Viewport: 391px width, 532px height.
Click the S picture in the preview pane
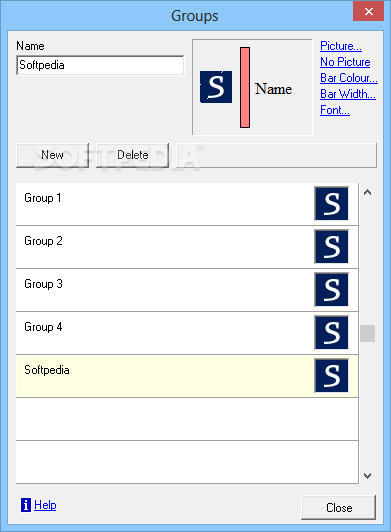(x=216, y=87)
